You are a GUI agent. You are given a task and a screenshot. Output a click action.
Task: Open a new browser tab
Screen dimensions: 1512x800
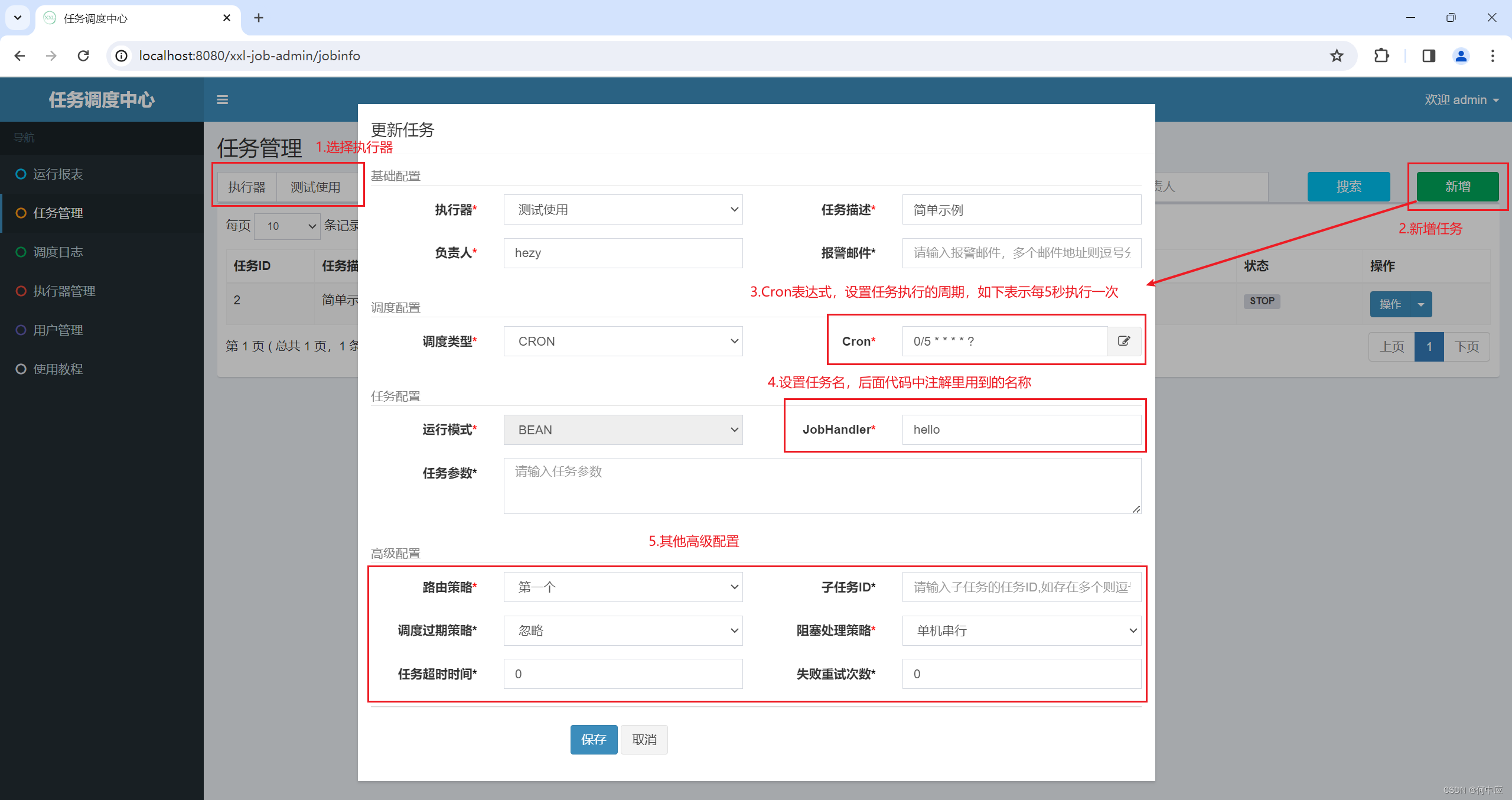click(259, 18)
